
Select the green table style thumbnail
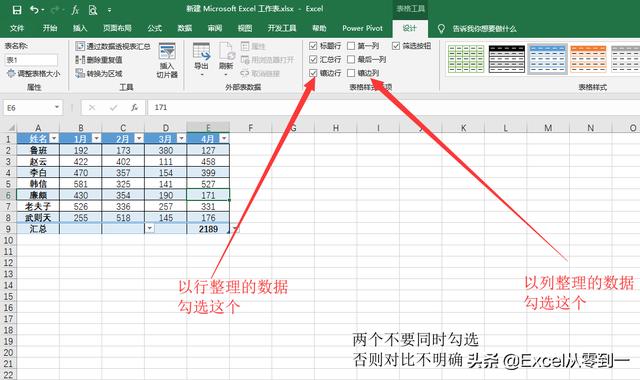pos(466,59)
